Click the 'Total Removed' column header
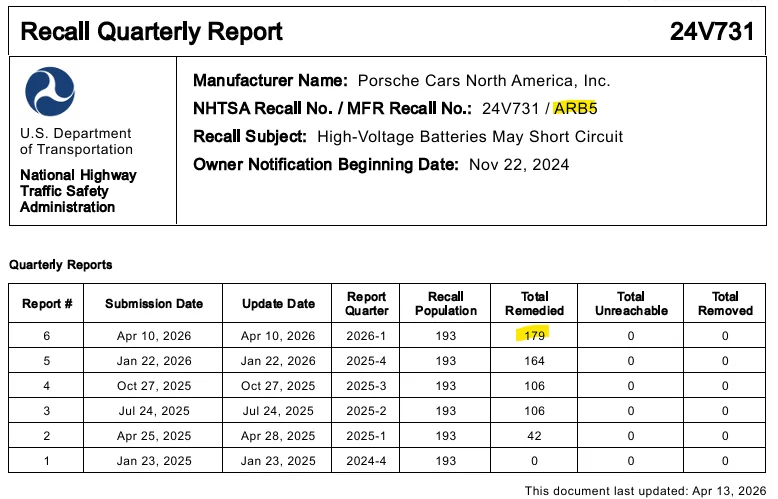 click(x=725, y=304)
